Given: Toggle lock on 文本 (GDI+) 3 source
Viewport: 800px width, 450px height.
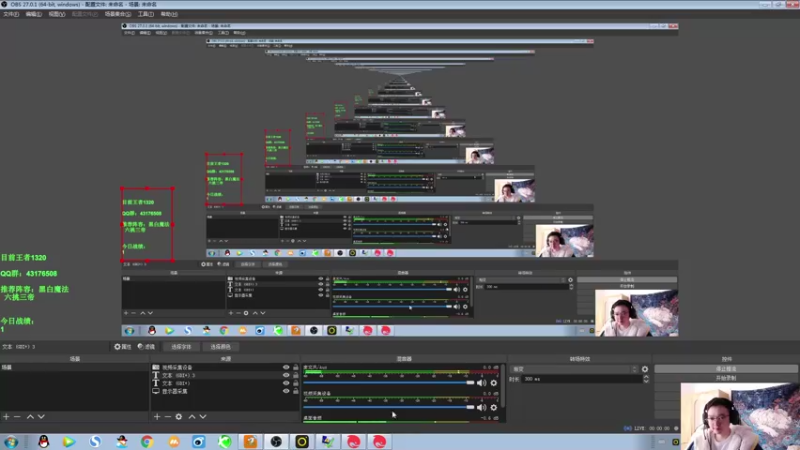Looking at the screenshot, I should point(295,376).
